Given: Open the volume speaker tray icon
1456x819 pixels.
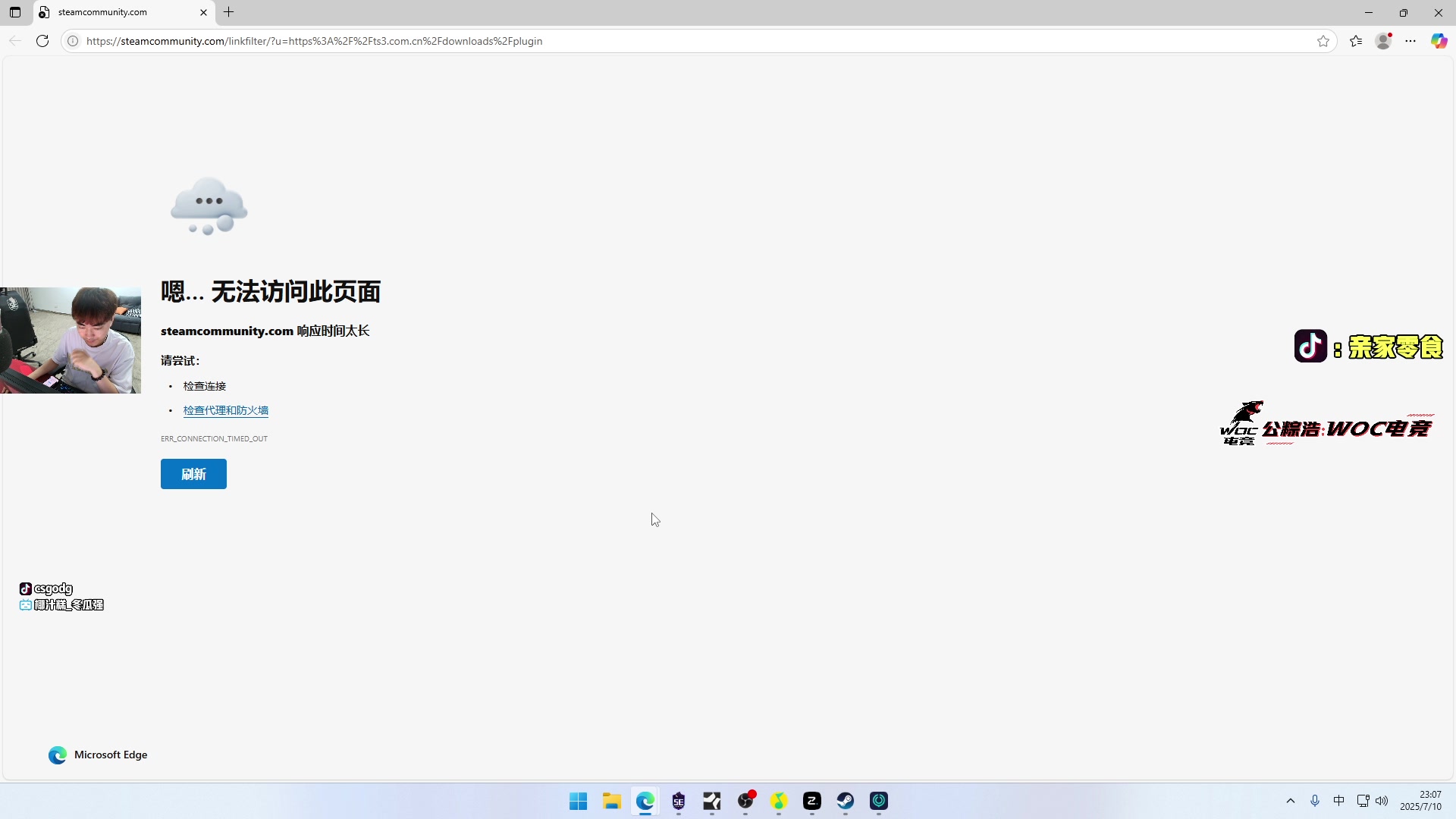Looking at the screenshot, I should (x=1382, y=801).
